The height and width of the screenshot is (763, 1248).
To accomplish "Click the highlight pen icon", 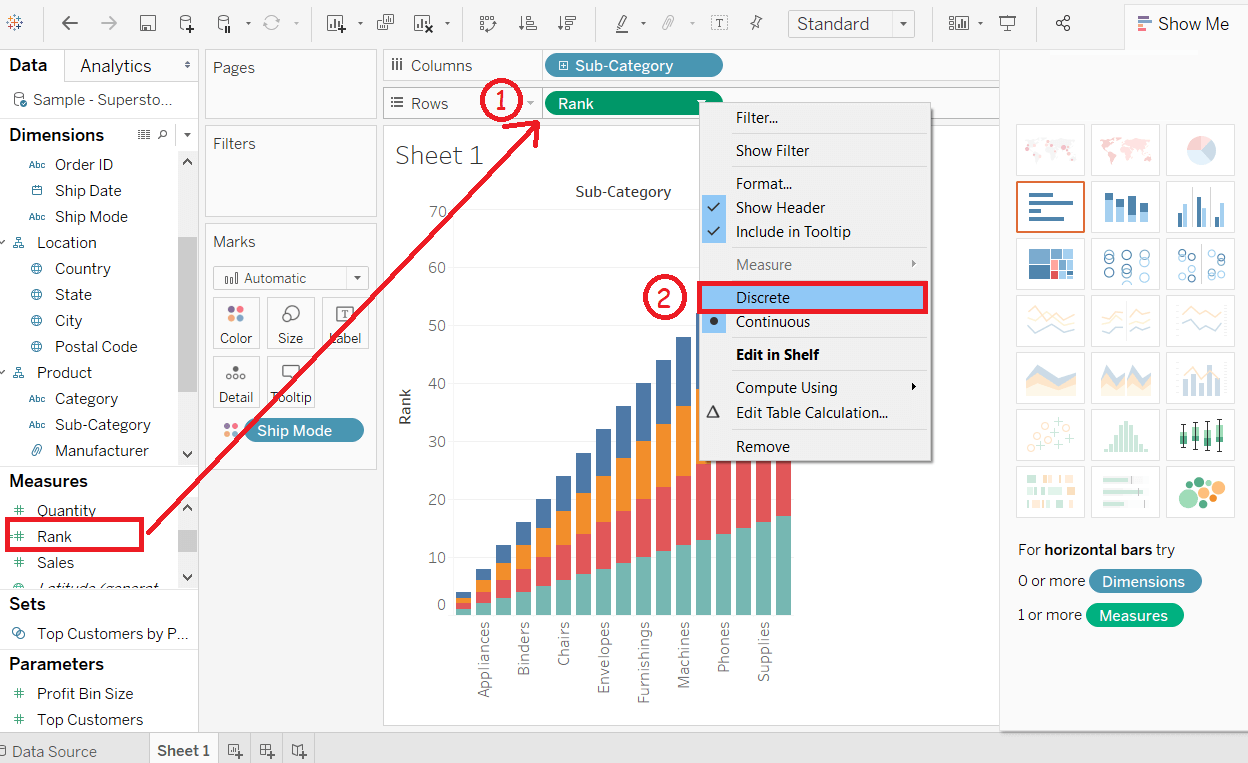I will coord(622,23).
